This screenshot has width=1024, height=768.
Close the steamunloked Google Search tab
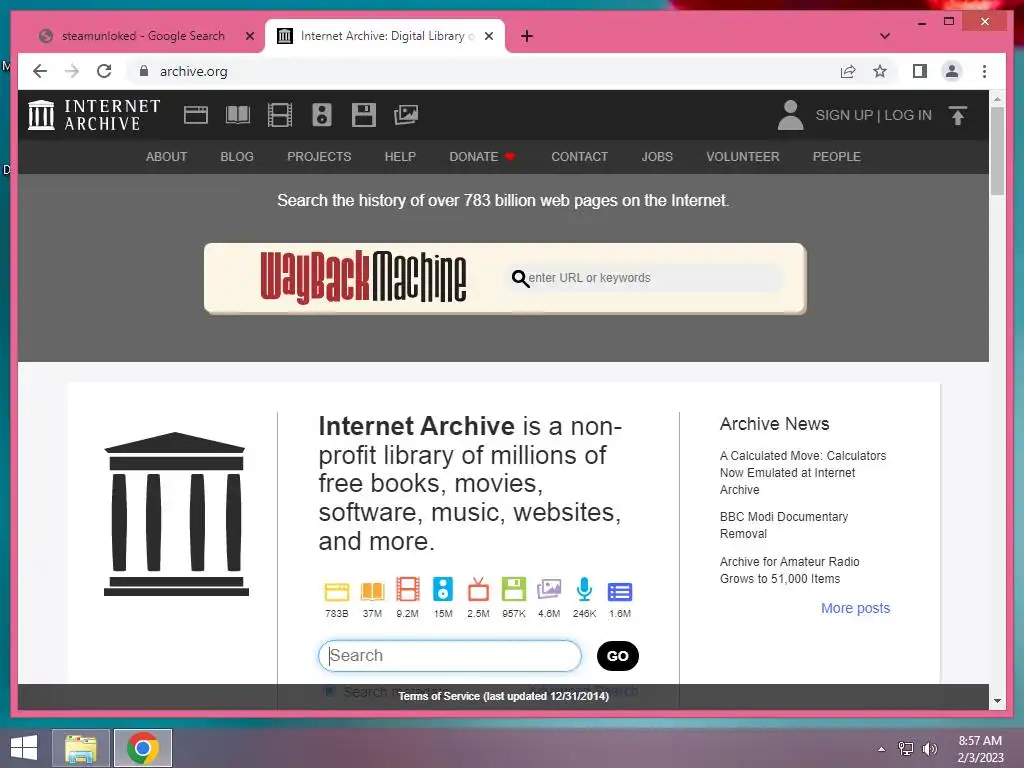pyautogui.click(x=249, y=36)
